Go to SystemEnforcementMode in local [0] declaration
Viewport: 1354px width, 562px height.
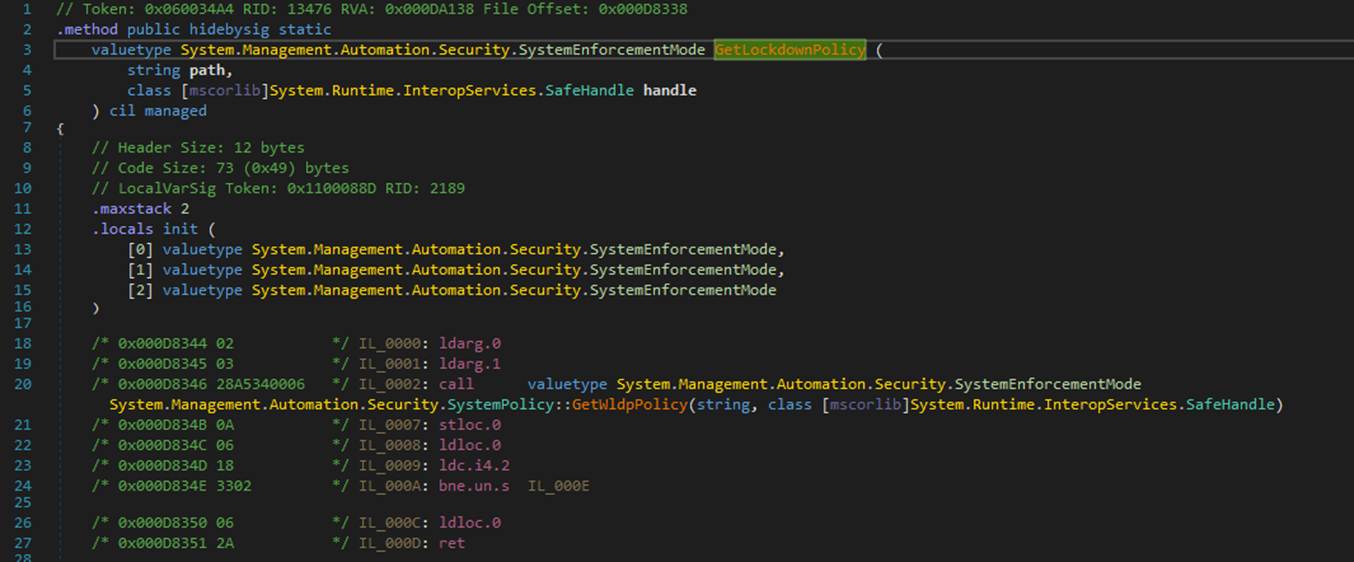pos(684,249)
